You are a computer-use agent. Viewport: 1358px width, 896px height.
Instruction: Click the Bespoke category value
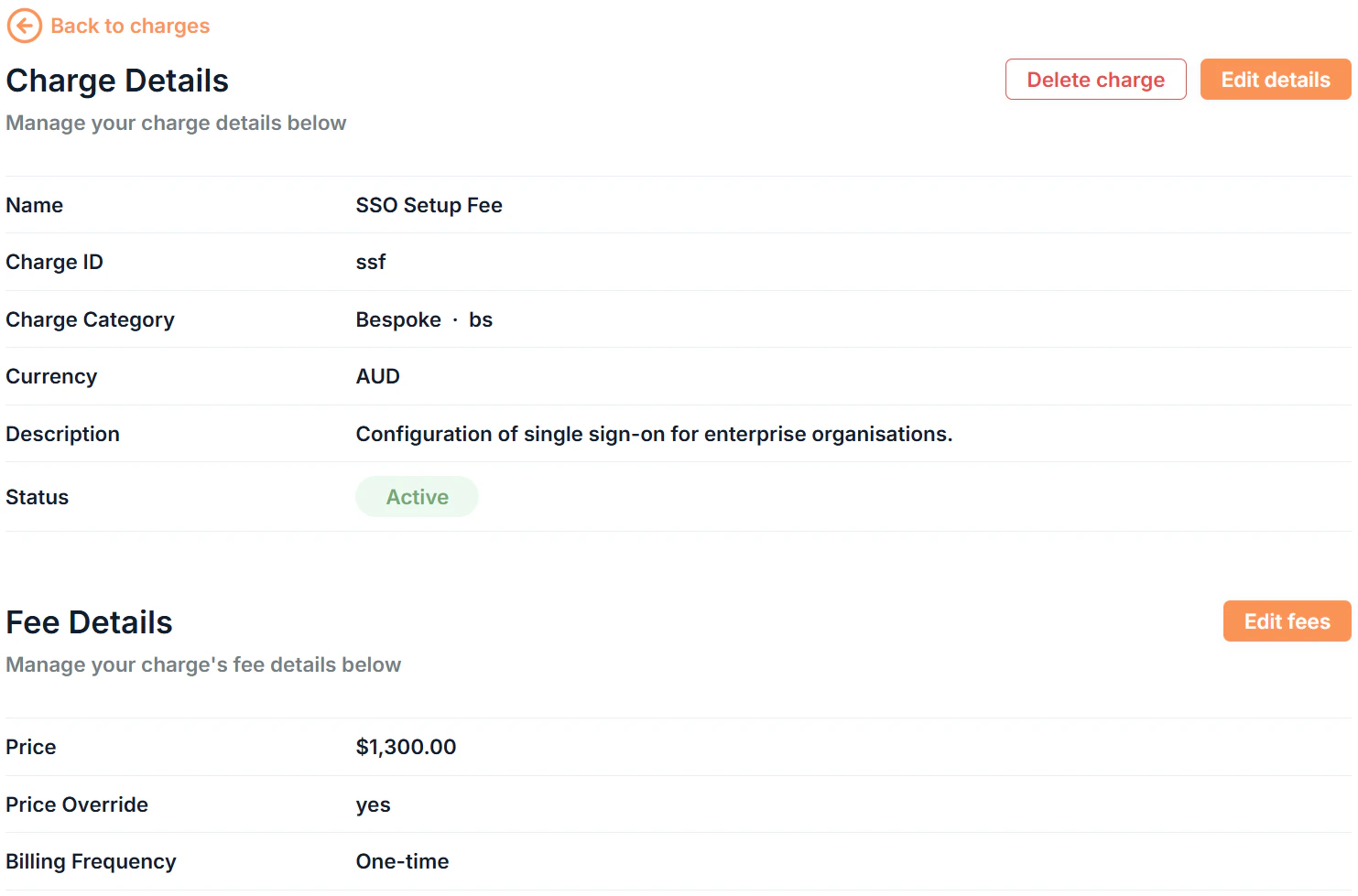coord(398,319)
